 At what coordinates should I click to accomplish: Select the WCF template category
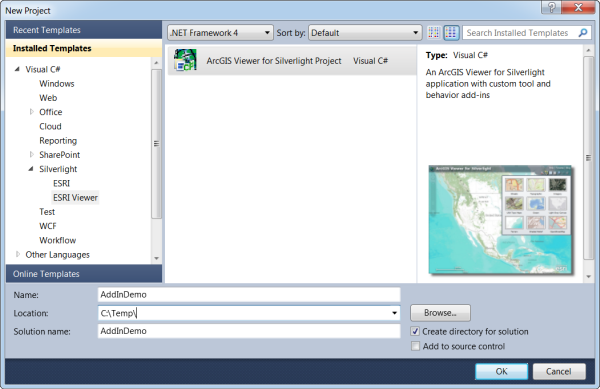(x=48, y=226)
